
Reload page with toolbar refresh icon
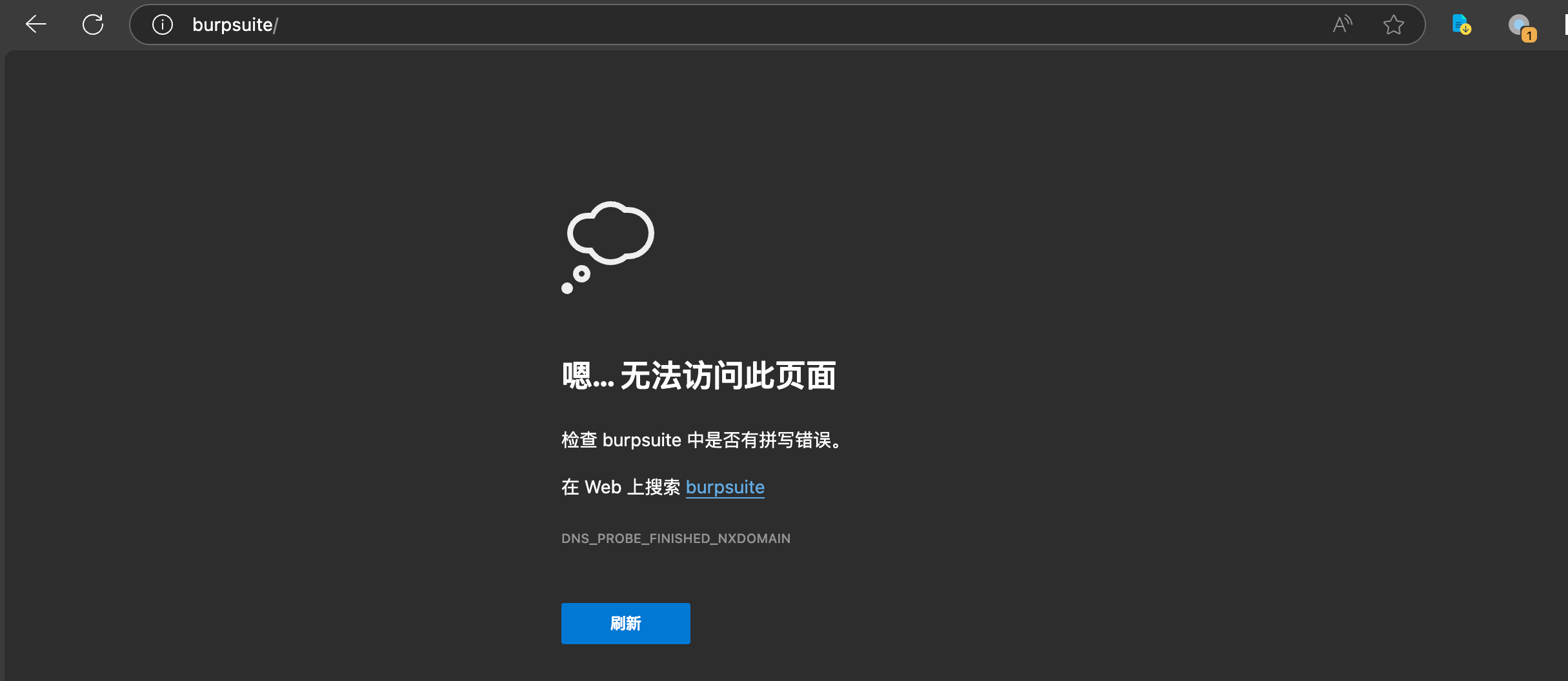coord(93,25)
